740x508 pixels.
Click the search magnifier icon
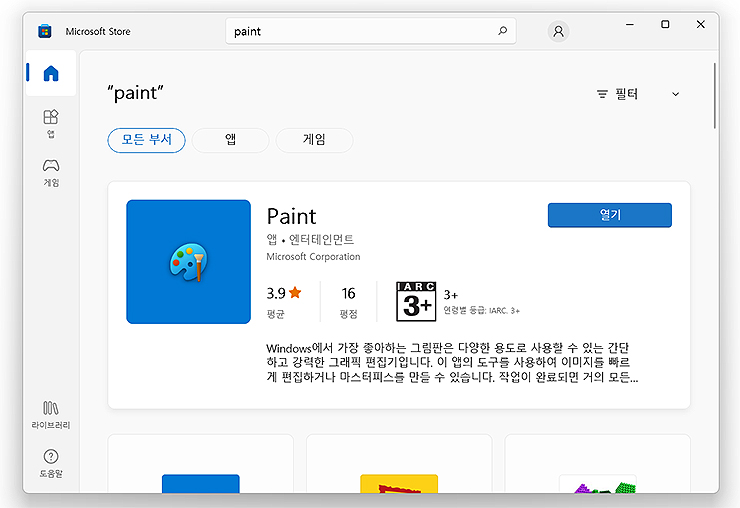pyautogui.click(x=503, y=31)
